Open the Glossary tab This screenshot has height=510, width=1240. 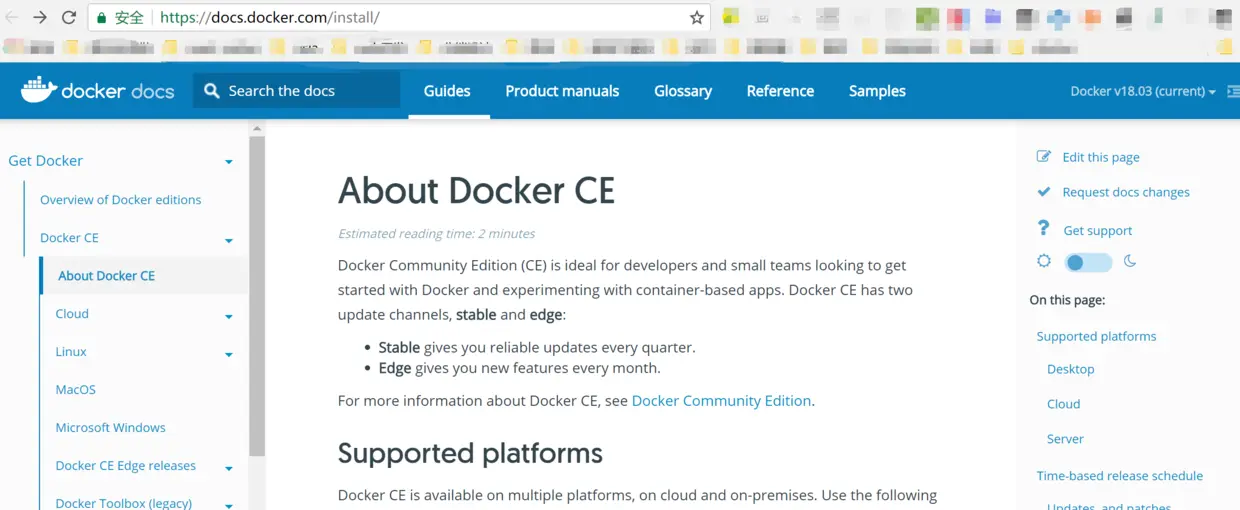pos(683,91)
